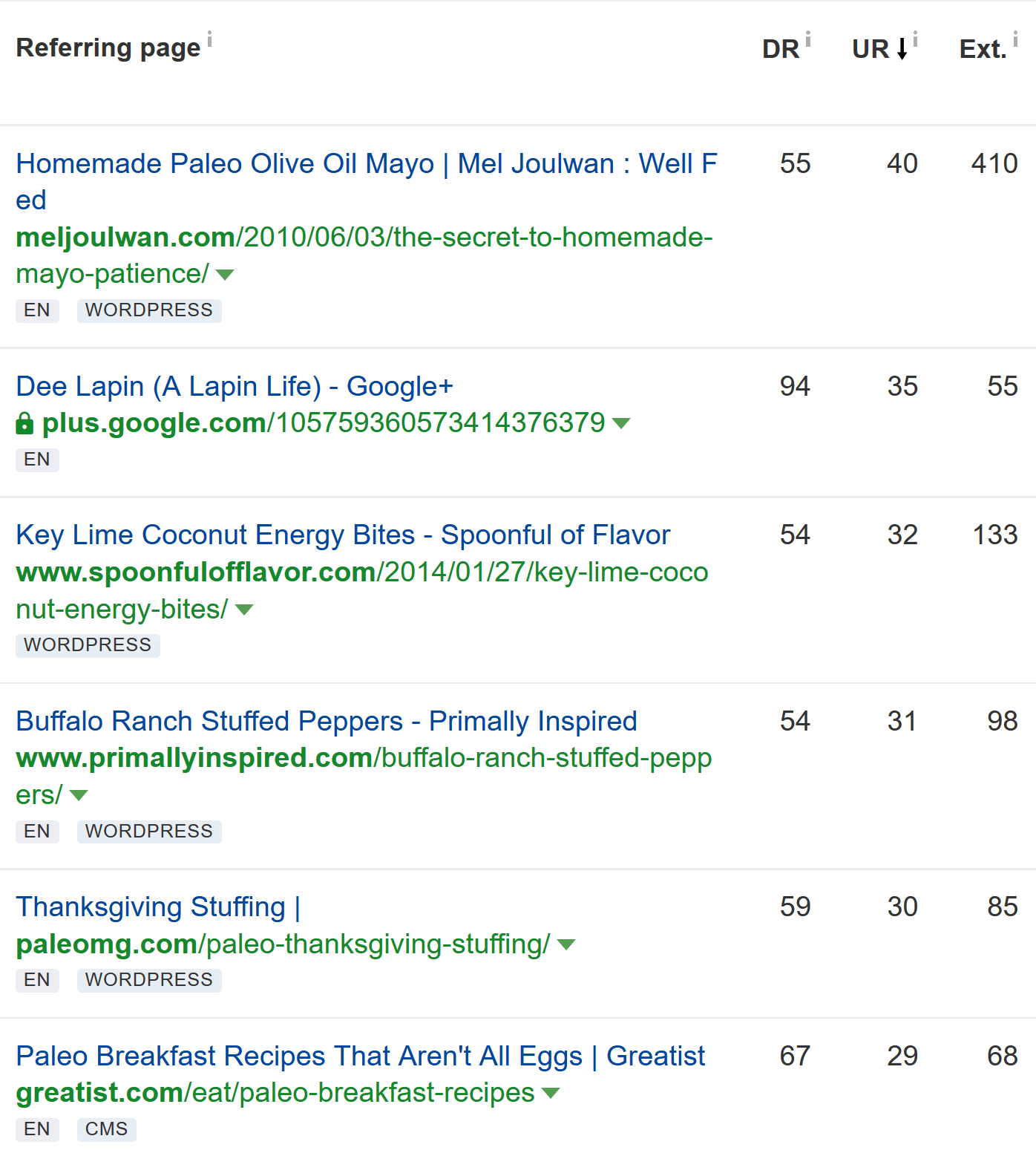The image size is (1036, 1156).
Task: Click the info icon next to DR
Action: [x=808, y=39]
